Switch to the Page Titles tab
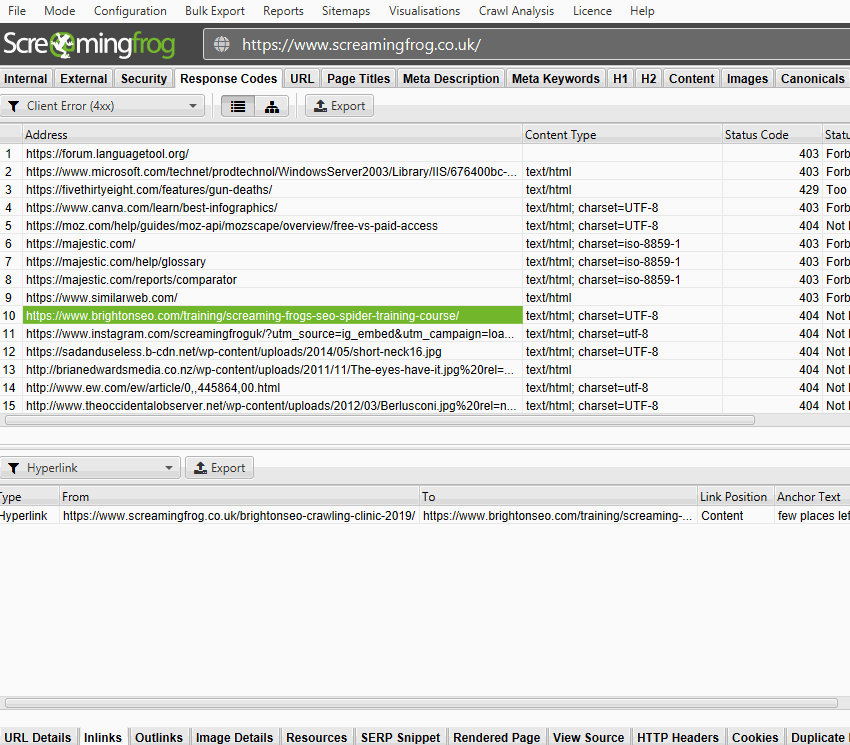The image size is (850, 745). click(x=358, y=79)
